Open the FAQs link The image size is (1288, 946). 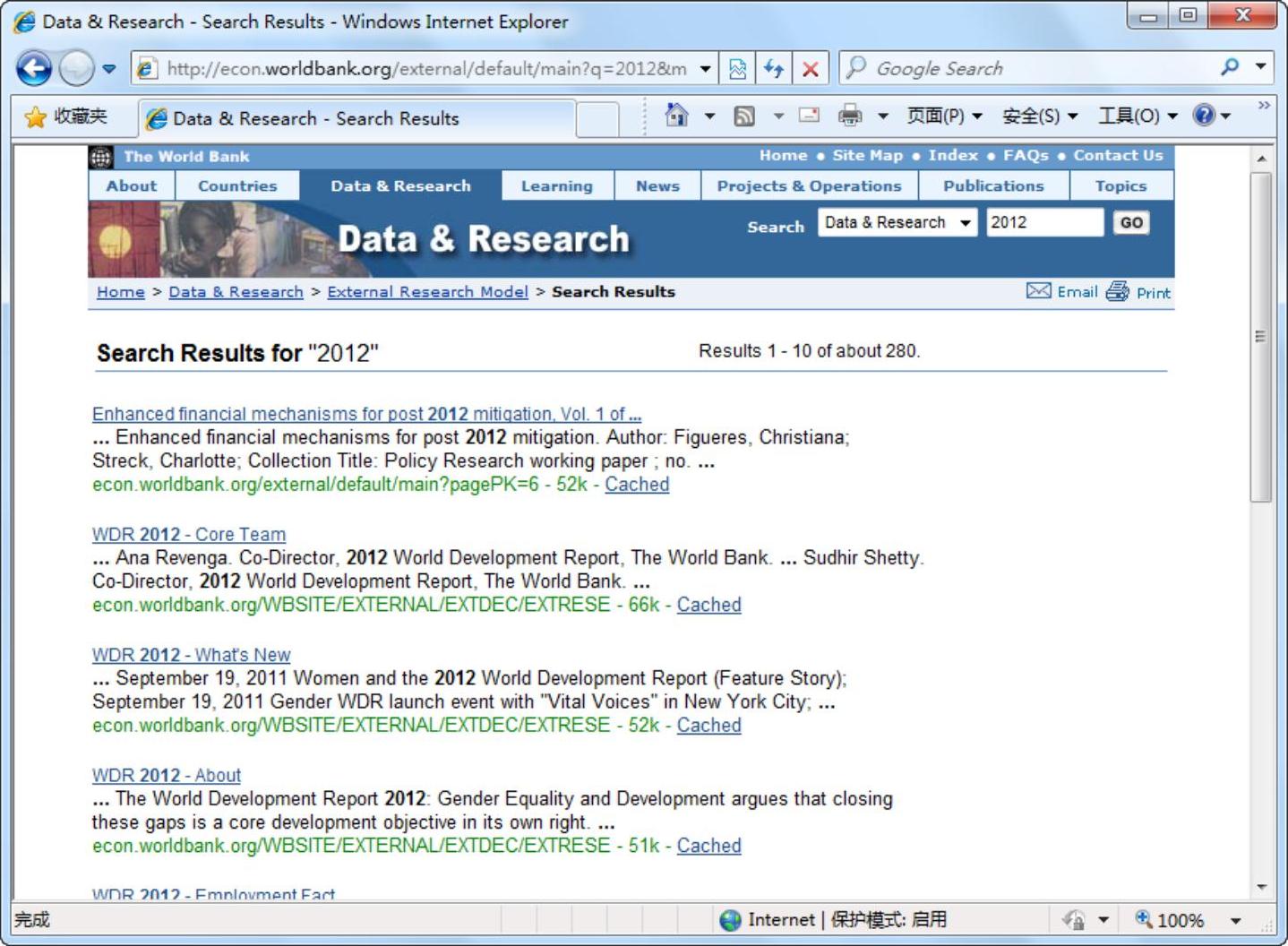coord(1026,156)
